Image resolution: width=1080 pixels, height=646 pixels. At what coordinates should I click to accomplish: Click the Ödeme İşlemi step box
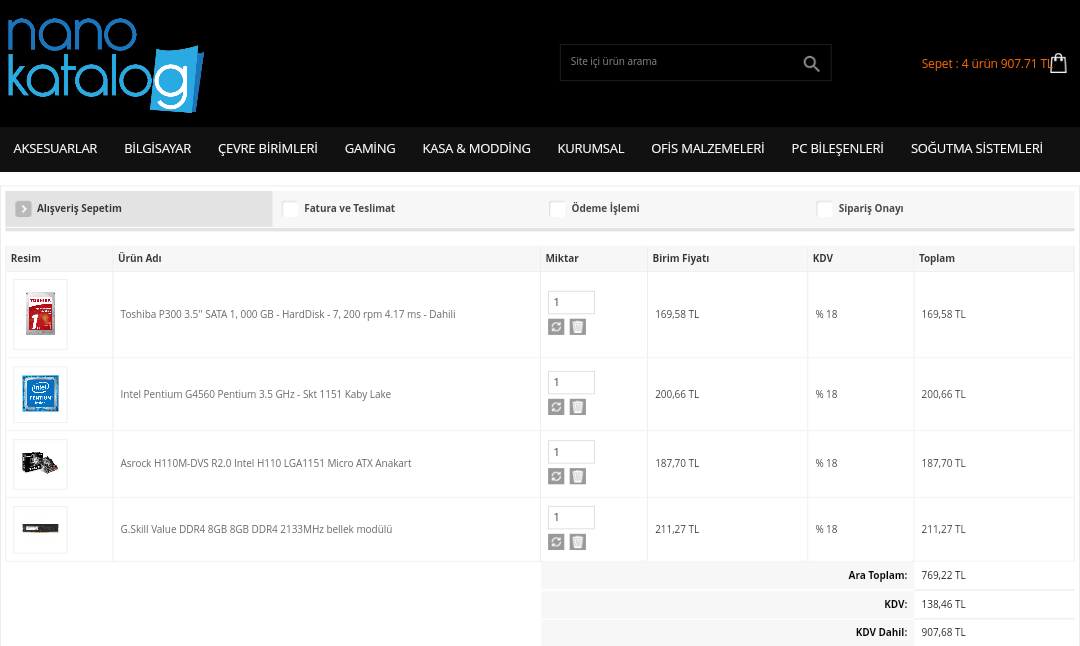[557, 209]
